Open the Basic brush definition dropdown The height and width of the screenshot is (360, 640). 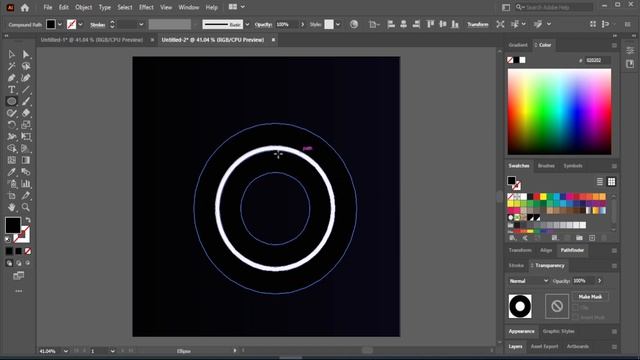247,24
